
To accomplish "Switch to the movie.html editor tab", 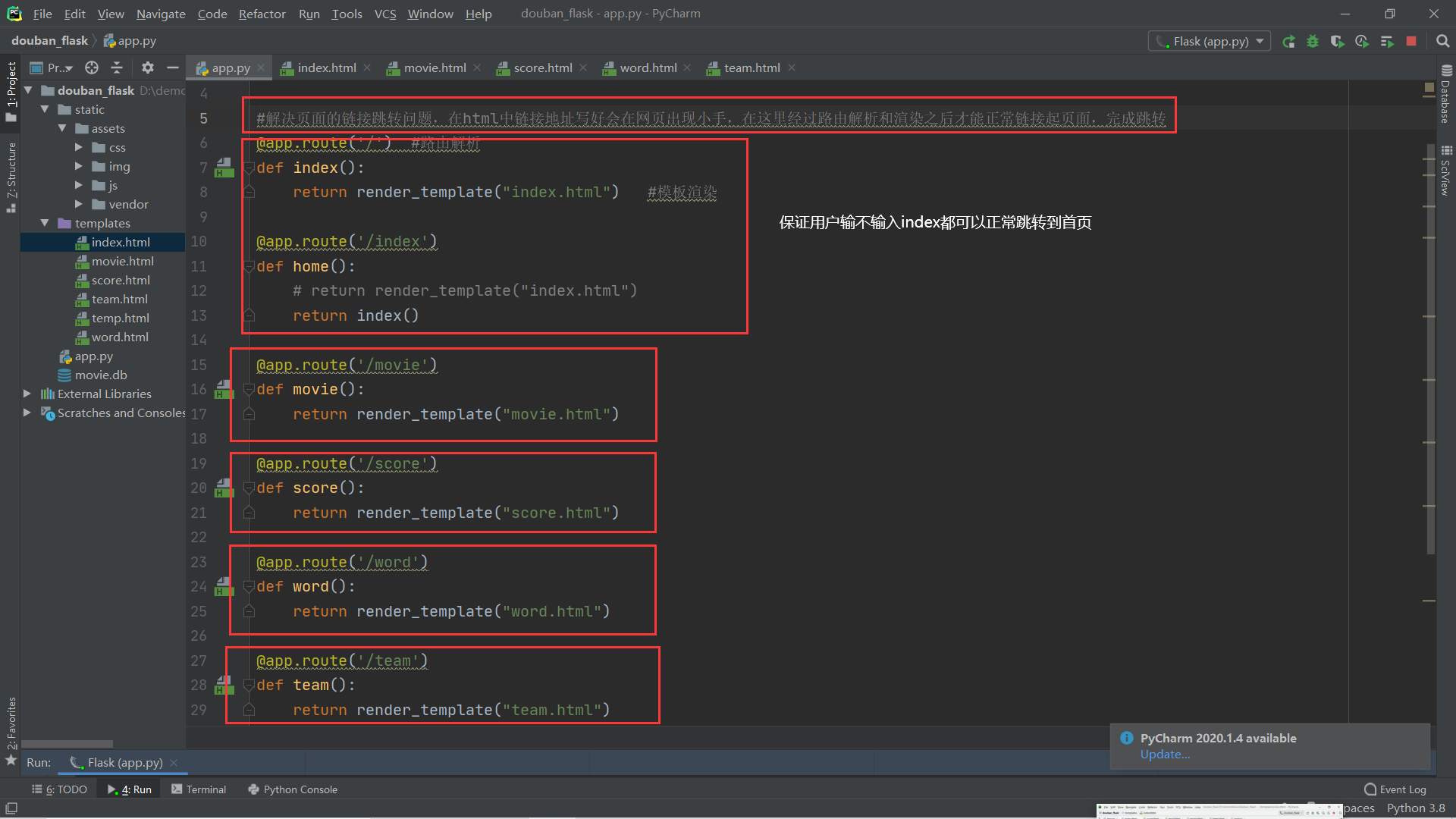I will click(435, 68).
